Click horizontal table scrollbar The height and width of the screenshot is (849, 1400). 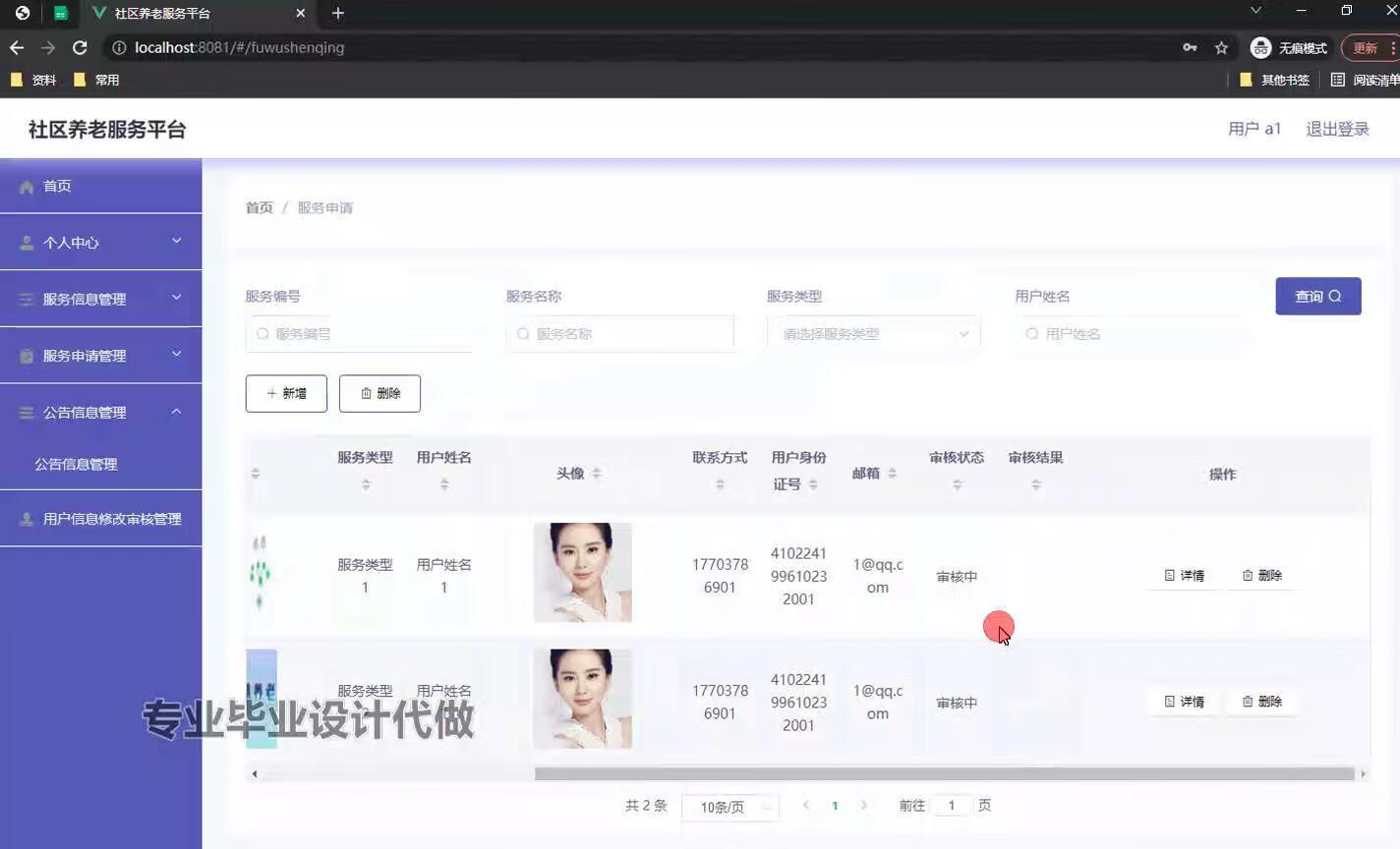point(944,773)
